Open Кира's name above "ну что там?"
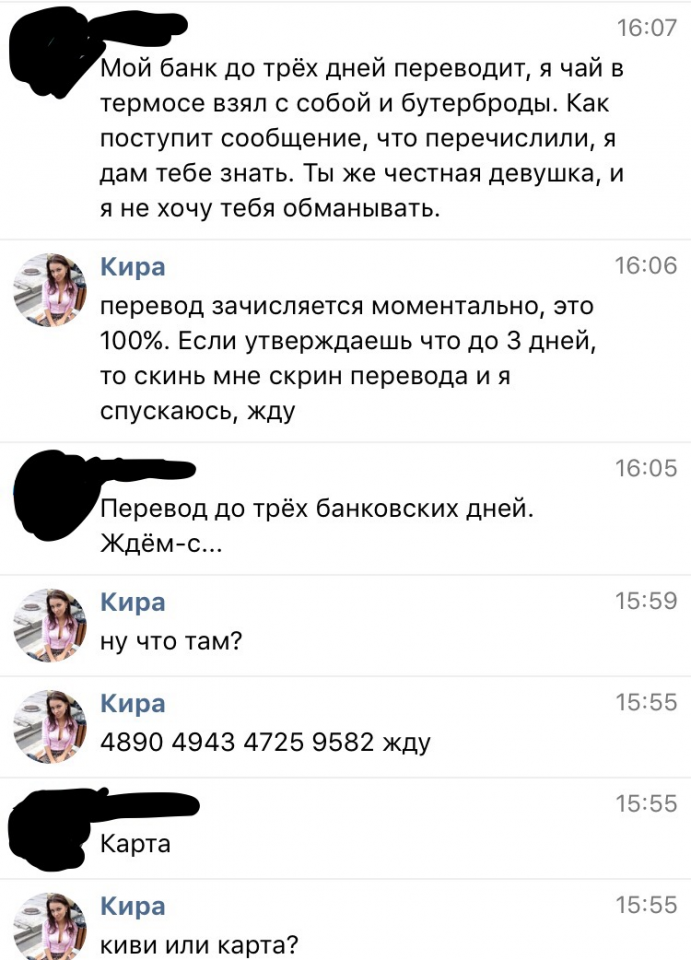 tap(133, 602)
